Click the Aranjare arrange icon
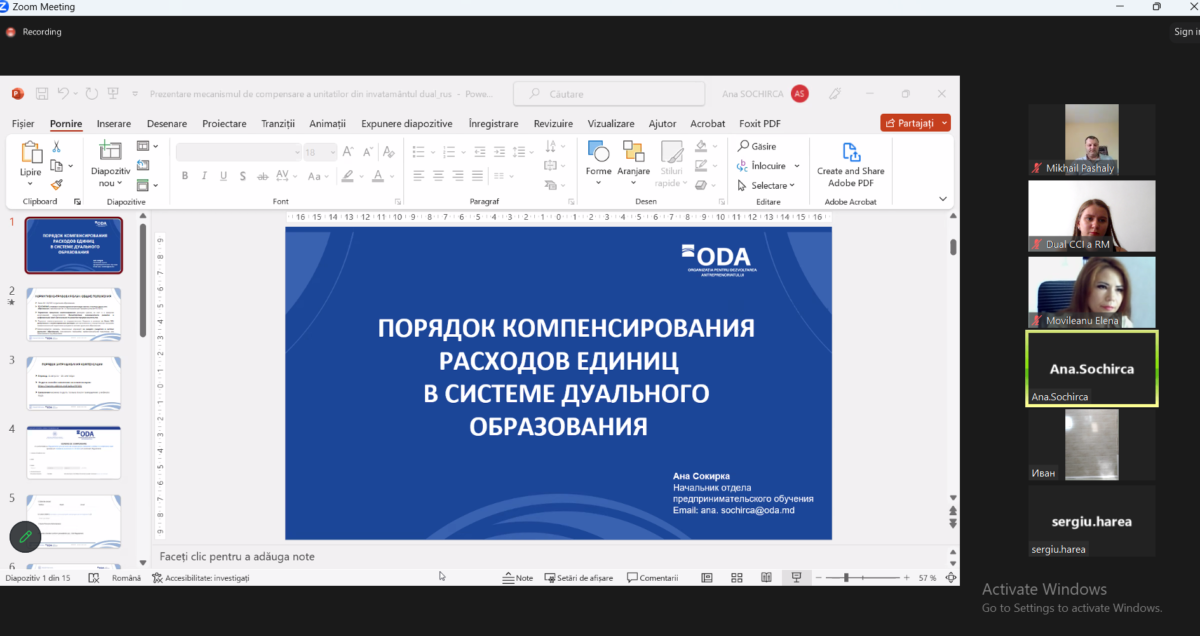 click(x=633, y=152)
